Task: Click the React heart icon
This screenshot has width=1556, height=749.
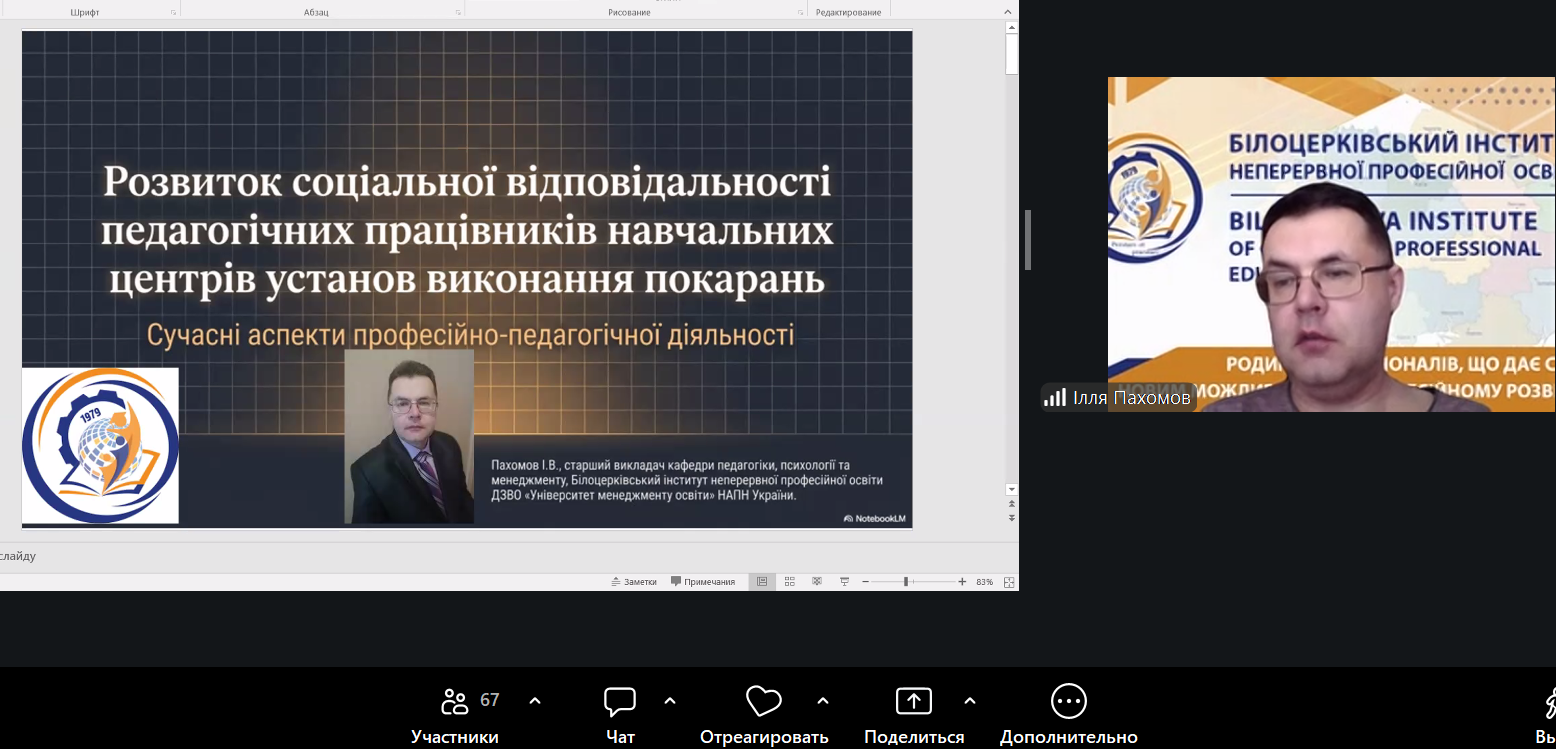Action: 764,702
